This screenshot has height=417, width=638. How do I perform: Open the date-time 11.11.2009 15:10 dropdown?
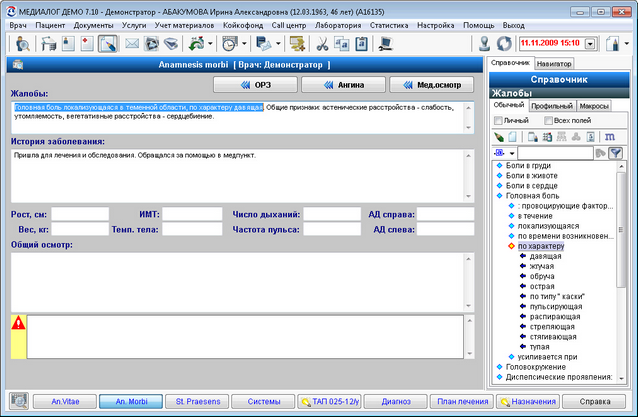click(590, 44)
